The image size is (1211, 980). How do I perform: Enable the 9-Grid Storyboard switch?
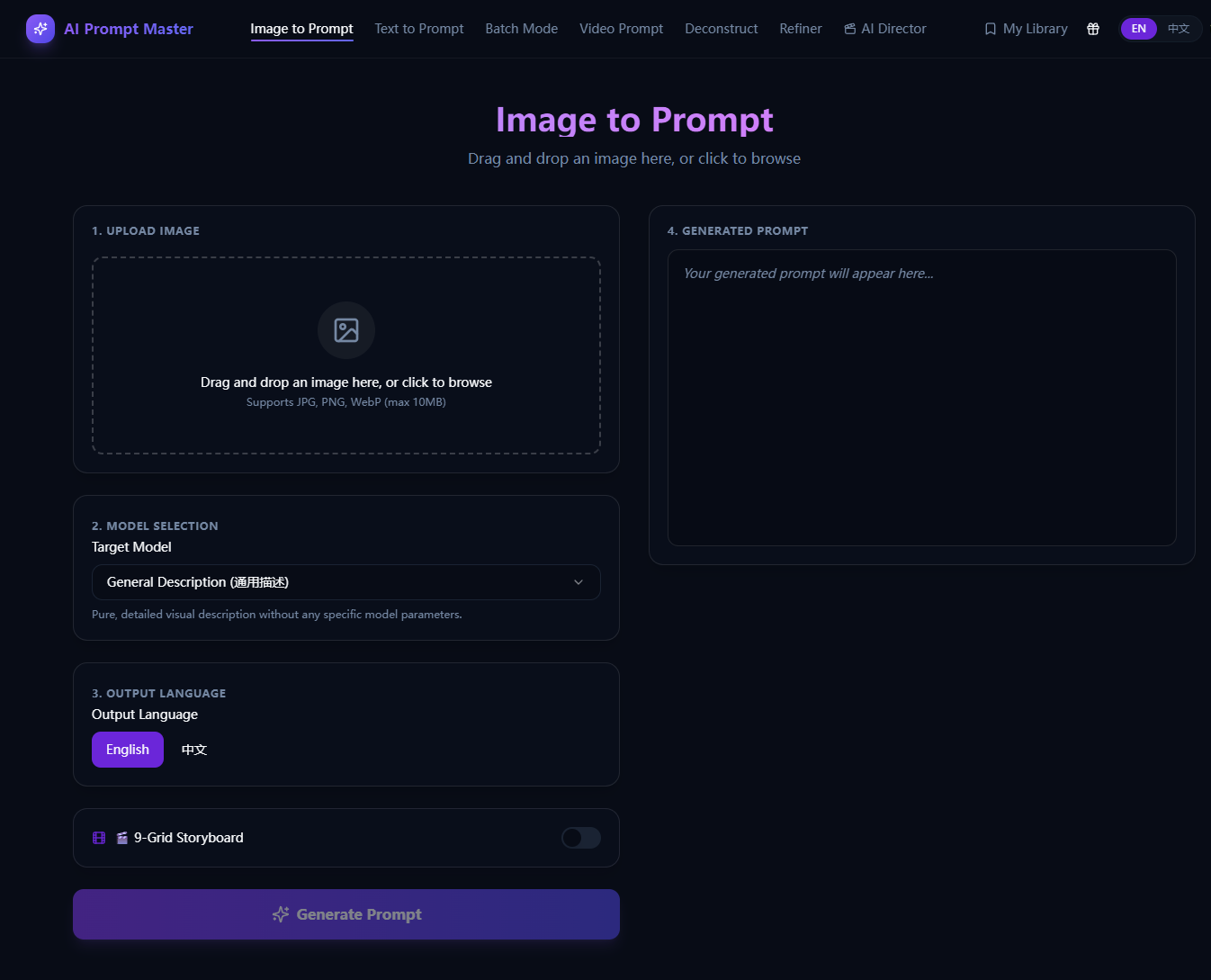[580, 837]
